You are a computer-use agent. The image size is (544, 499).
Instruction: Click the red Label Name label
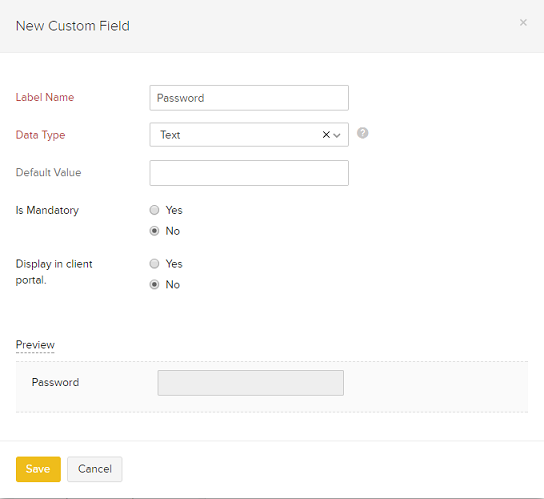pyautogui.click(x=45, y=97)
